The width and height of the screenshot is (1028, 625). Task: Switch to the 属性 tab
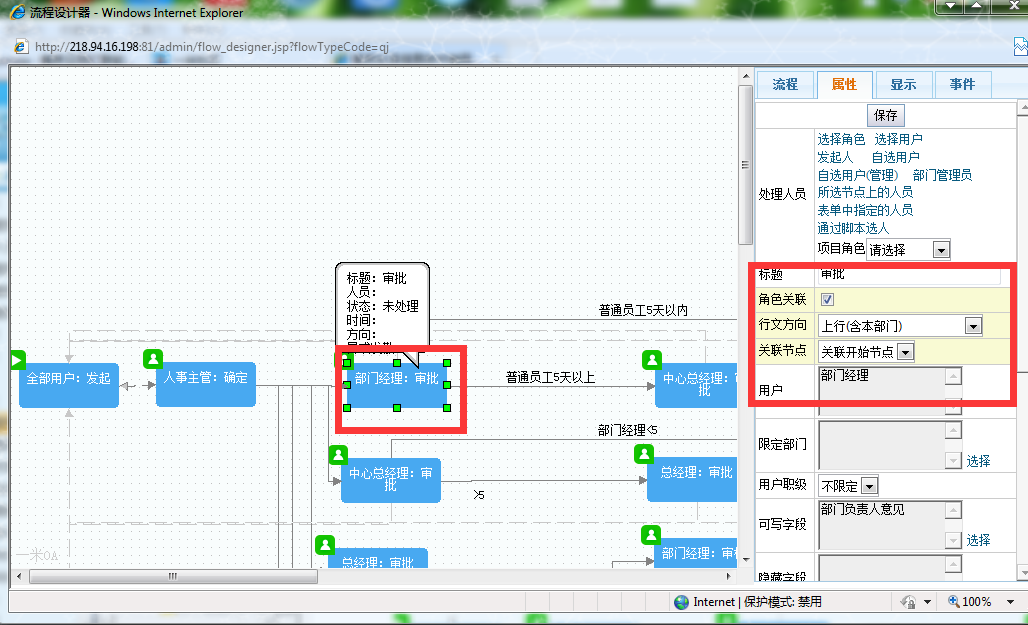(x=844, y=85)
